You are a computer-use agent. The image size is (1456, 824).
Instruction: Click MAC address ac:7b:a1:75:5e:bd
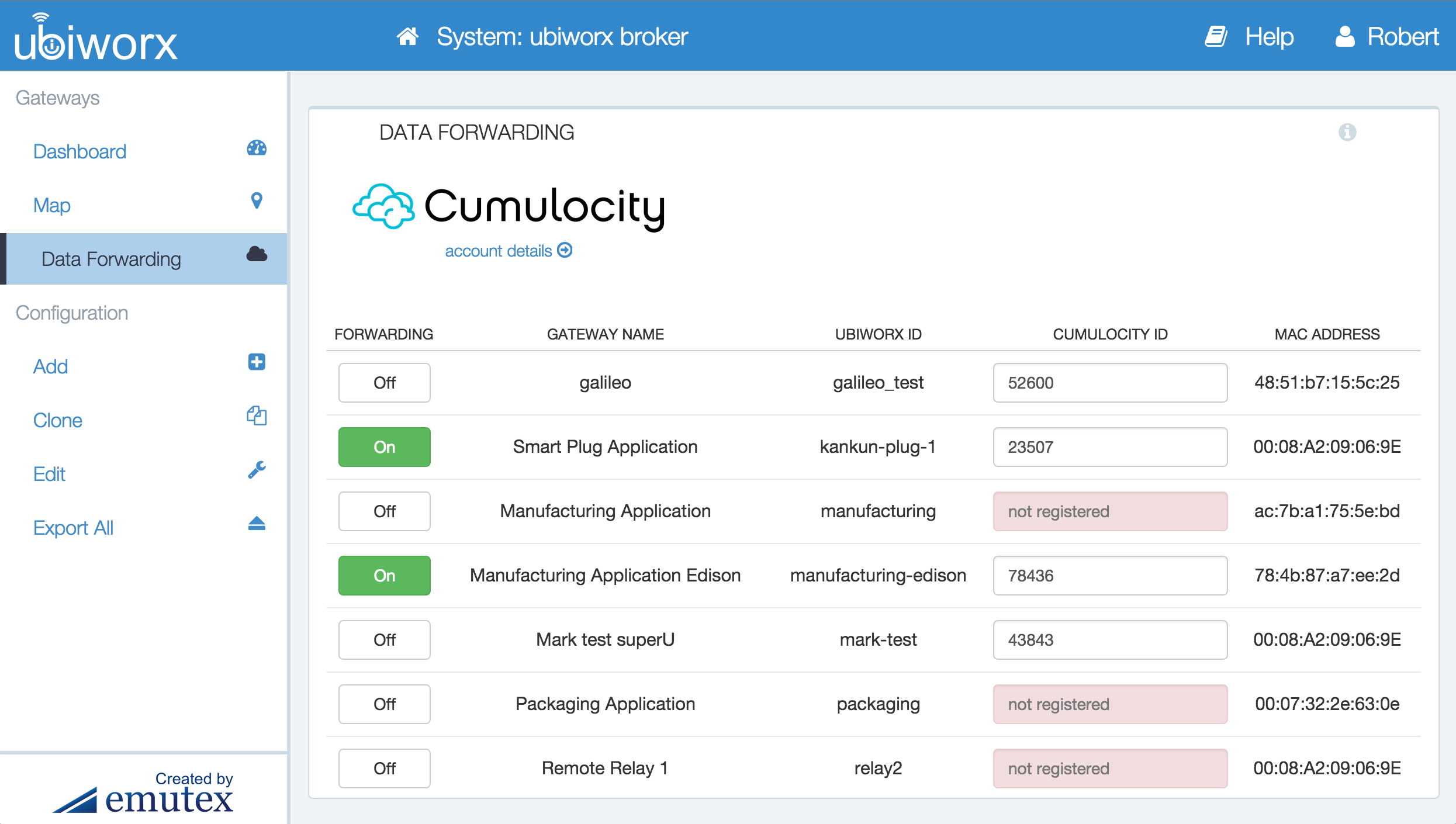(1327, 511)
